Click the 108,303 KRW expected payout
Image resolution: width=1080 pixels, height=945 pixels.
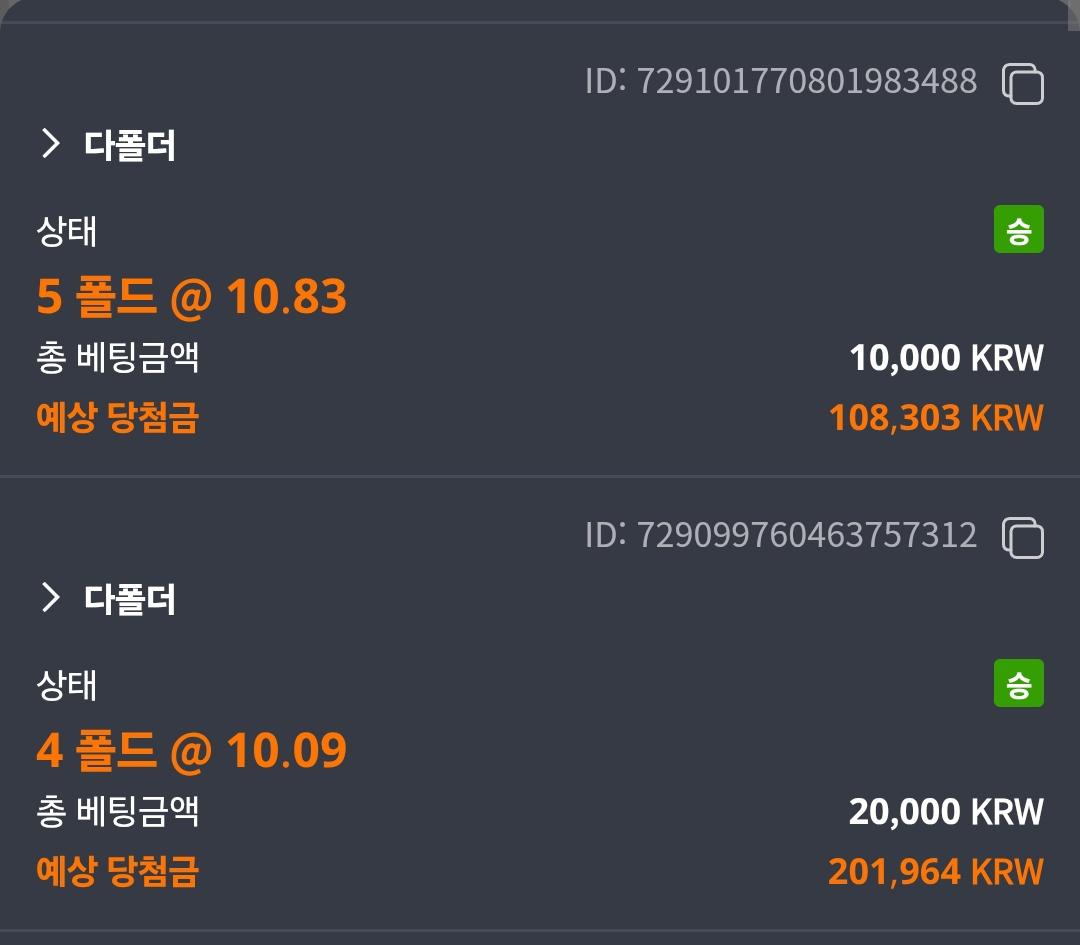tap(936, 418)
